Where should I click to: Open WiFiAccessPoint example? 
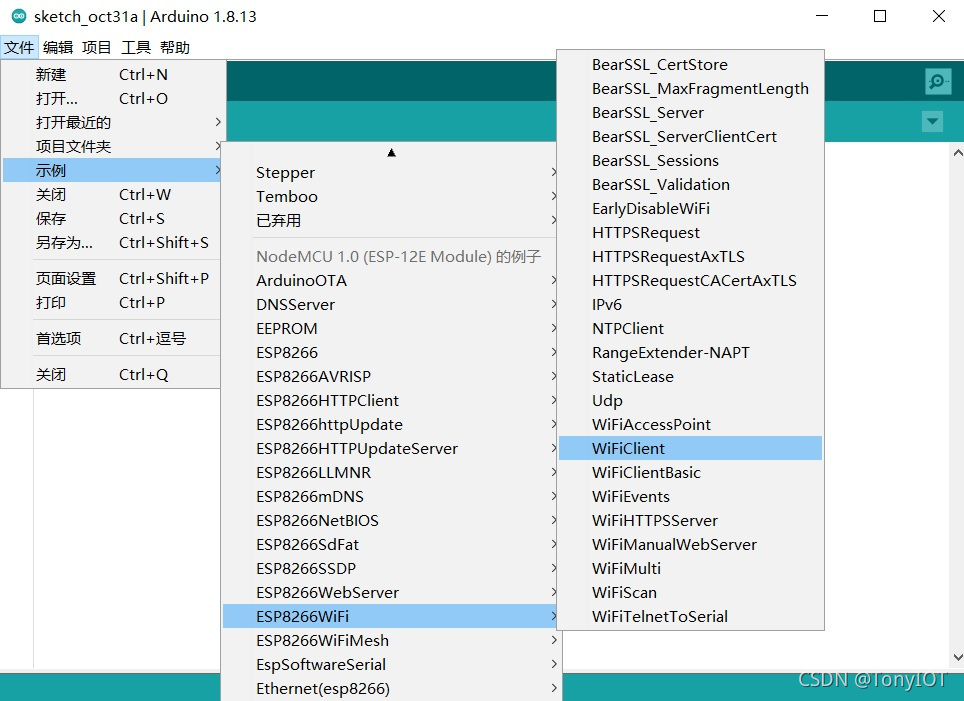690,424
